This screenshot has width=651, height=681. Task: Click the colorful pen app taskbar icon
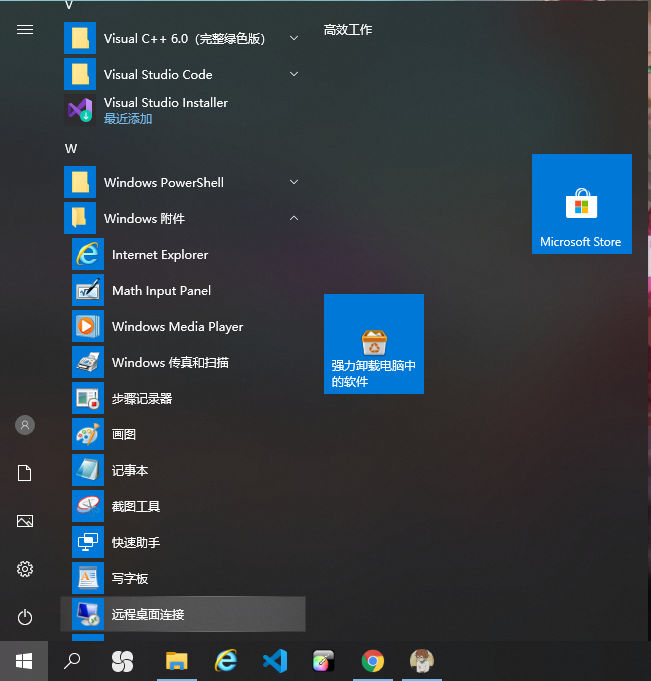[324, 661]
